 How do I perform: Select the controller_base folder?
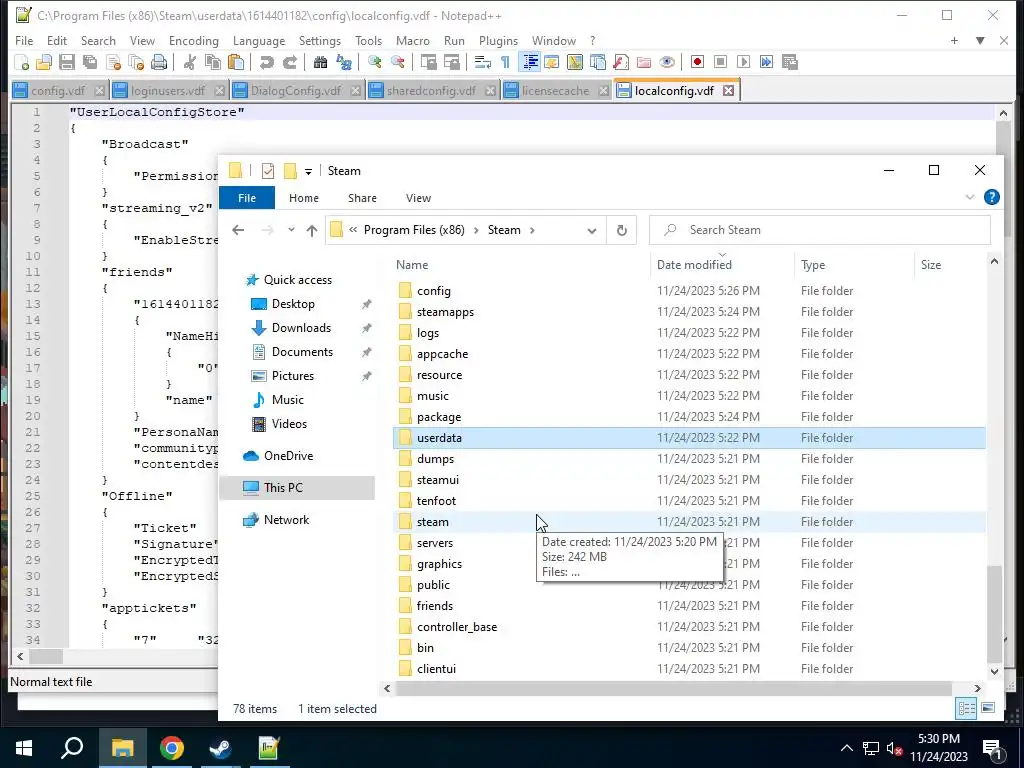click(x=689, y=627)
